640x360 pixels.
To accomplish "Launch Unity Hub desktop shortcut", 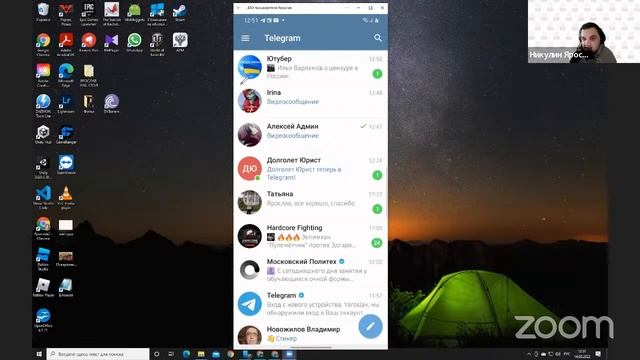I will click(x=43, y=135).
